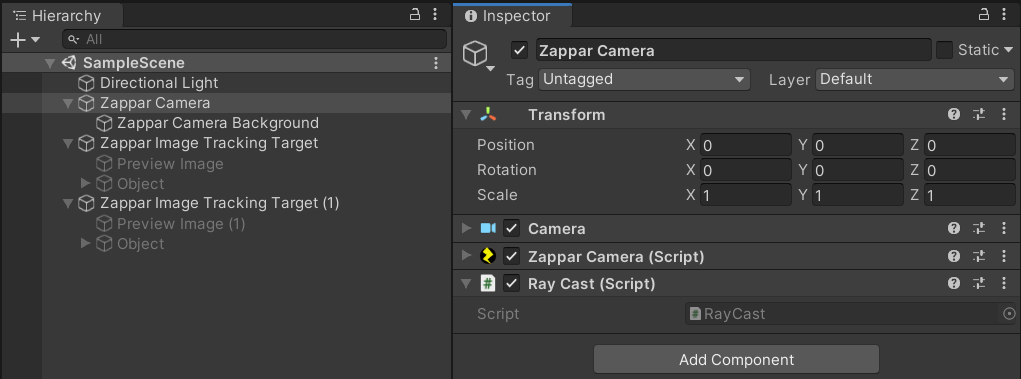This screenshot has height=379, width=1021.
Task: Click the Transform component help icon
Action: tap(954, 115)
